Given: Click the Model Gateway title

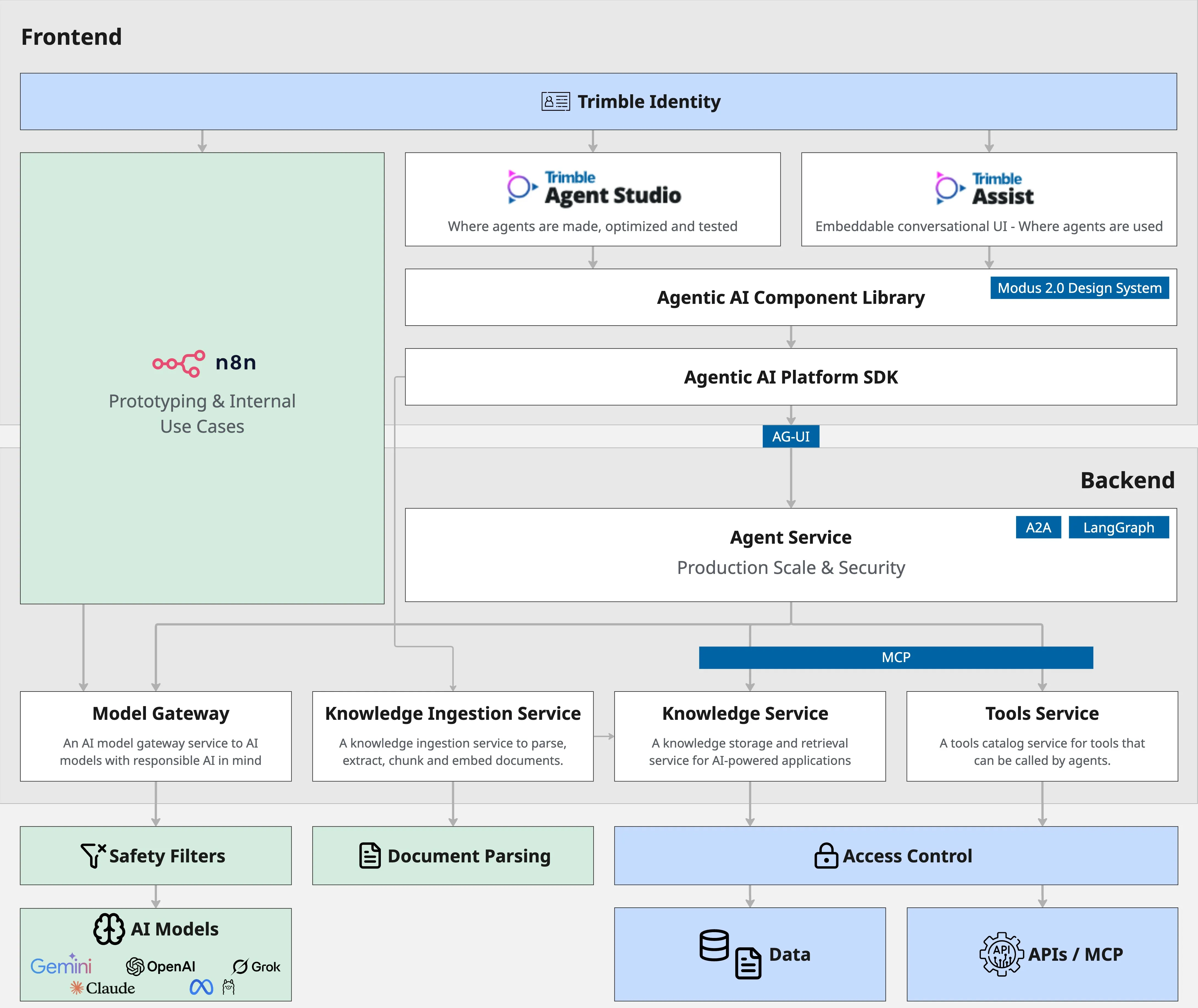Looking at the screenshot, I should click(x=161, y=713).
